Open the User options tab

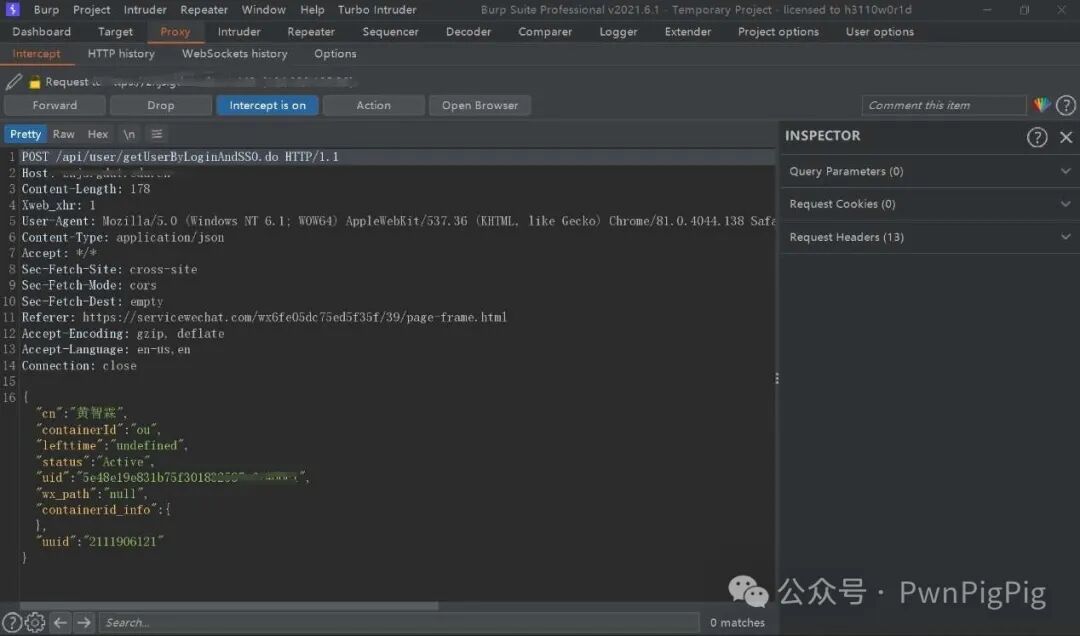pos(880,32)
